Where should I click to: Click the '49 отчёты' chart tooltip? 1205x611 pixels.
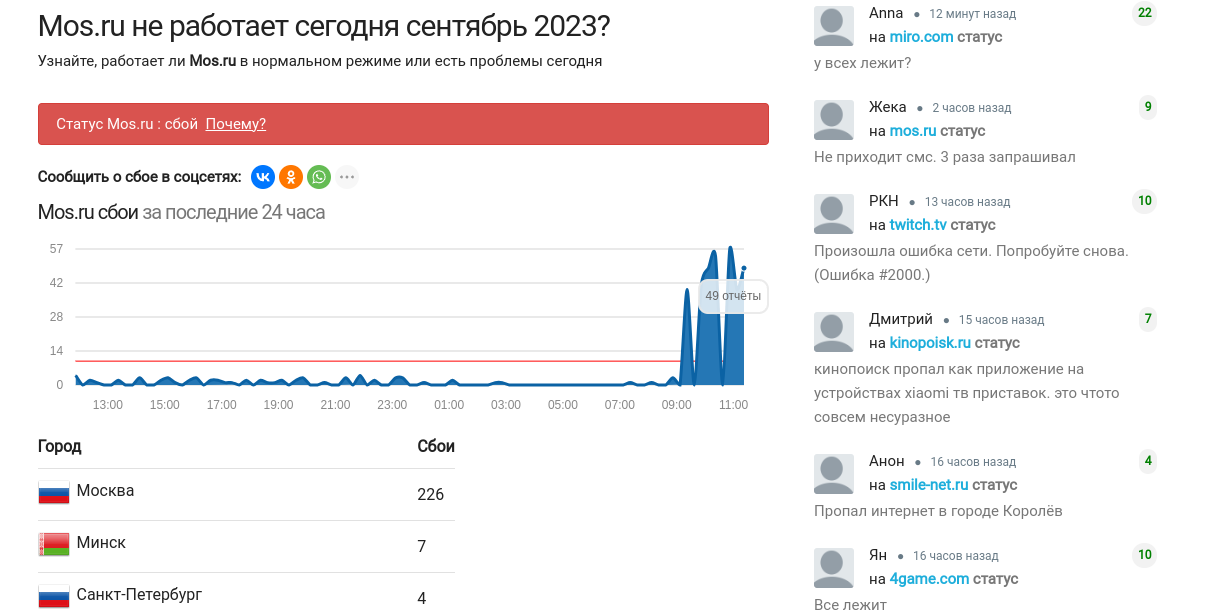(x=733, y=296)
